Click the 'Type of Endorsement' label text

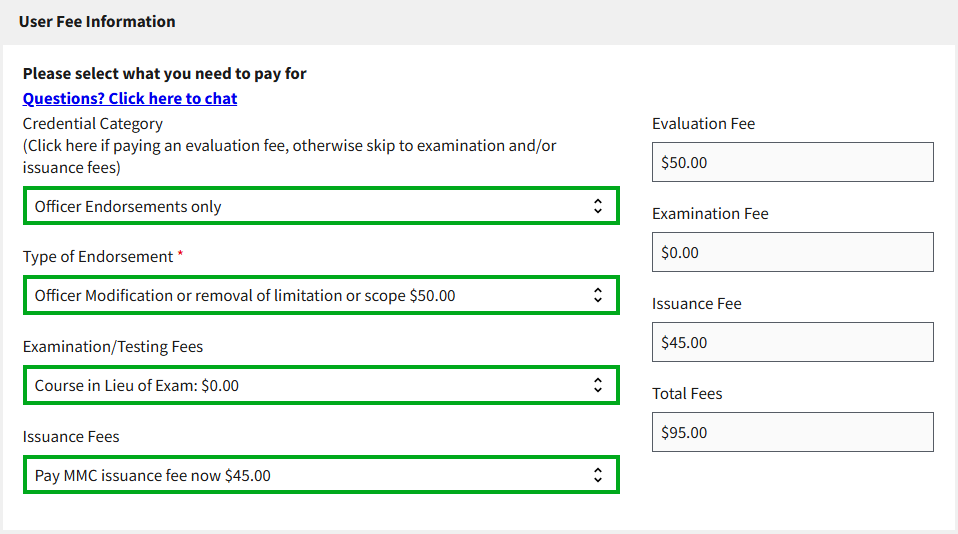click(98, 257)
